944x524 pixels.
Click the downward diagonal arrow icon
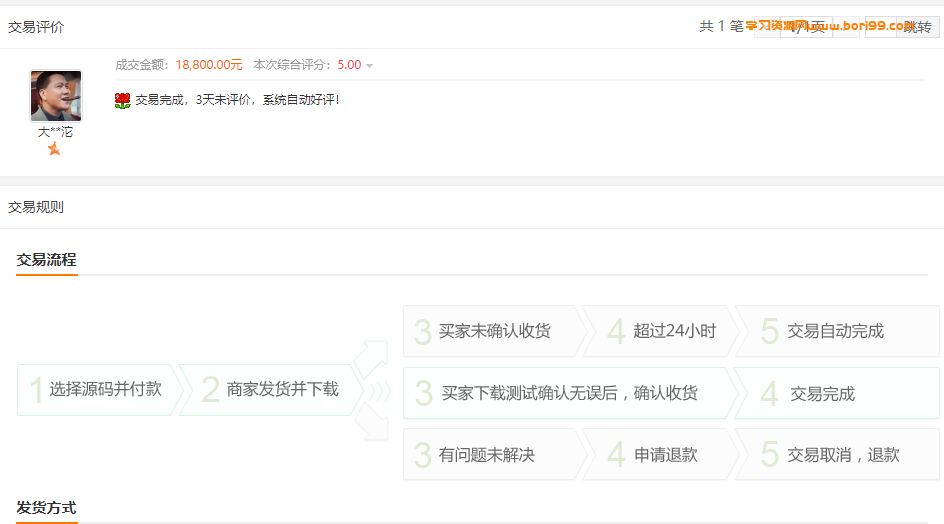pyautogui.click(x=371, y=422)
